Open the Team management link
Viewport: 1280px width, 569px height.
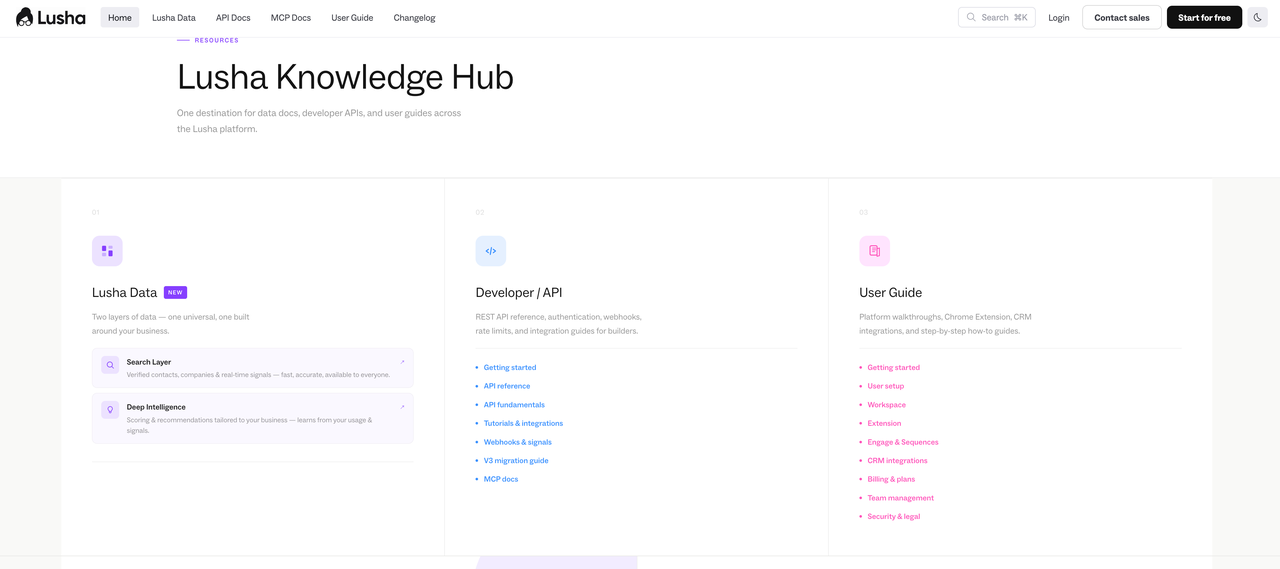[x=901, y=498]
